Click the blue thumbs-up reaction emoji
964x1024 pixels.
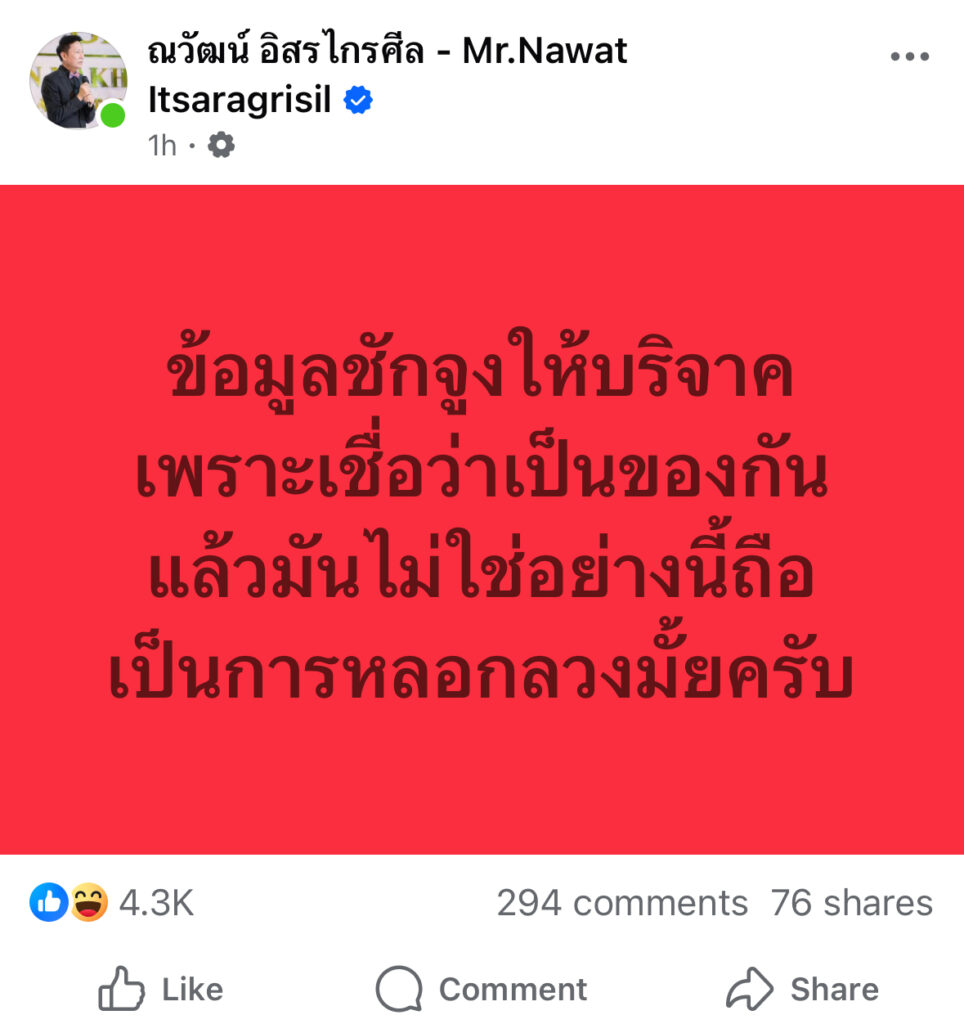pyautogui.click(x=49, y=902)
